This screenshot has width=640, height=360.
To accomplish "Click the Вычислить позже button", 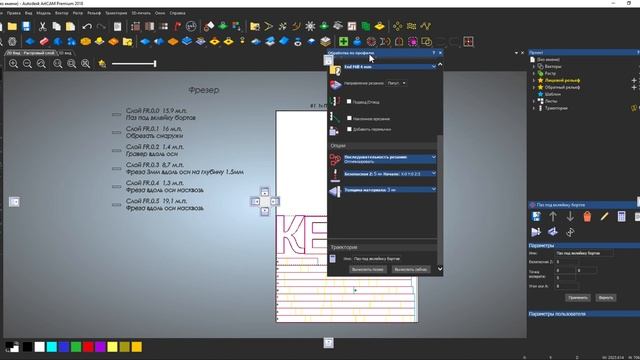I will 367,269.
